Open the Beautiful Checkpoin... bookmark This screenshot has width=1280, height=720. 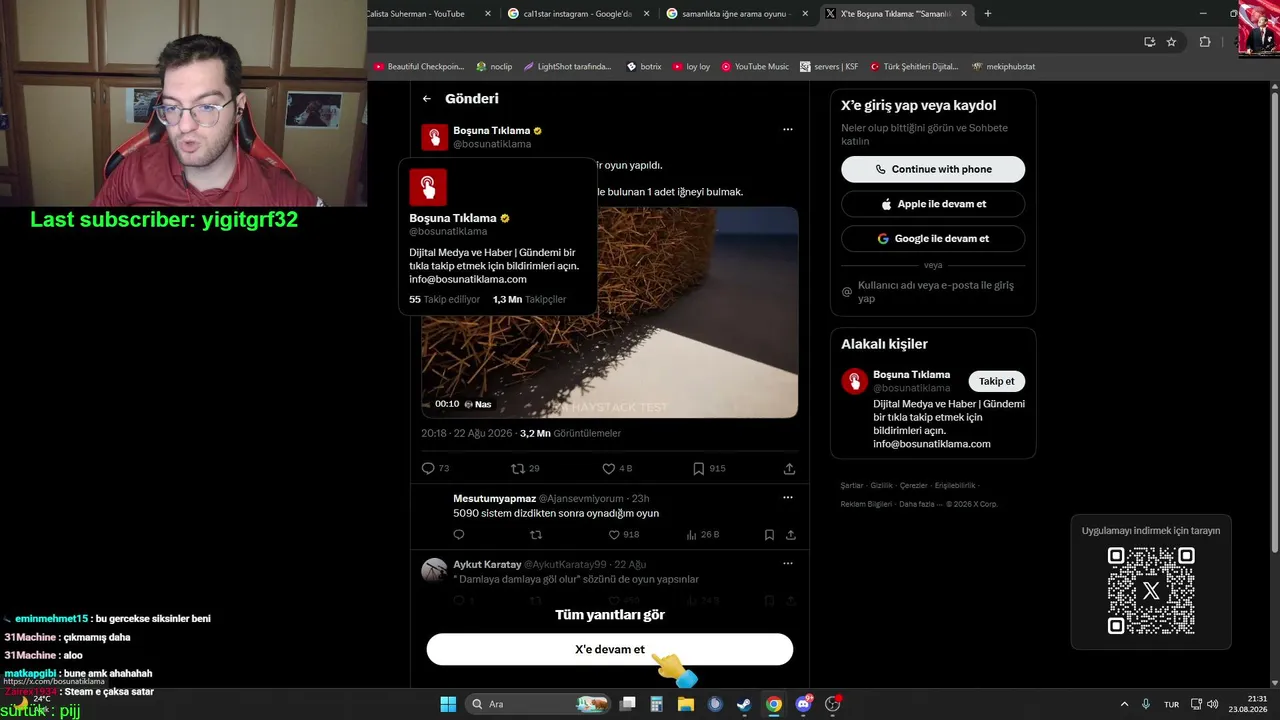(419, 67)
